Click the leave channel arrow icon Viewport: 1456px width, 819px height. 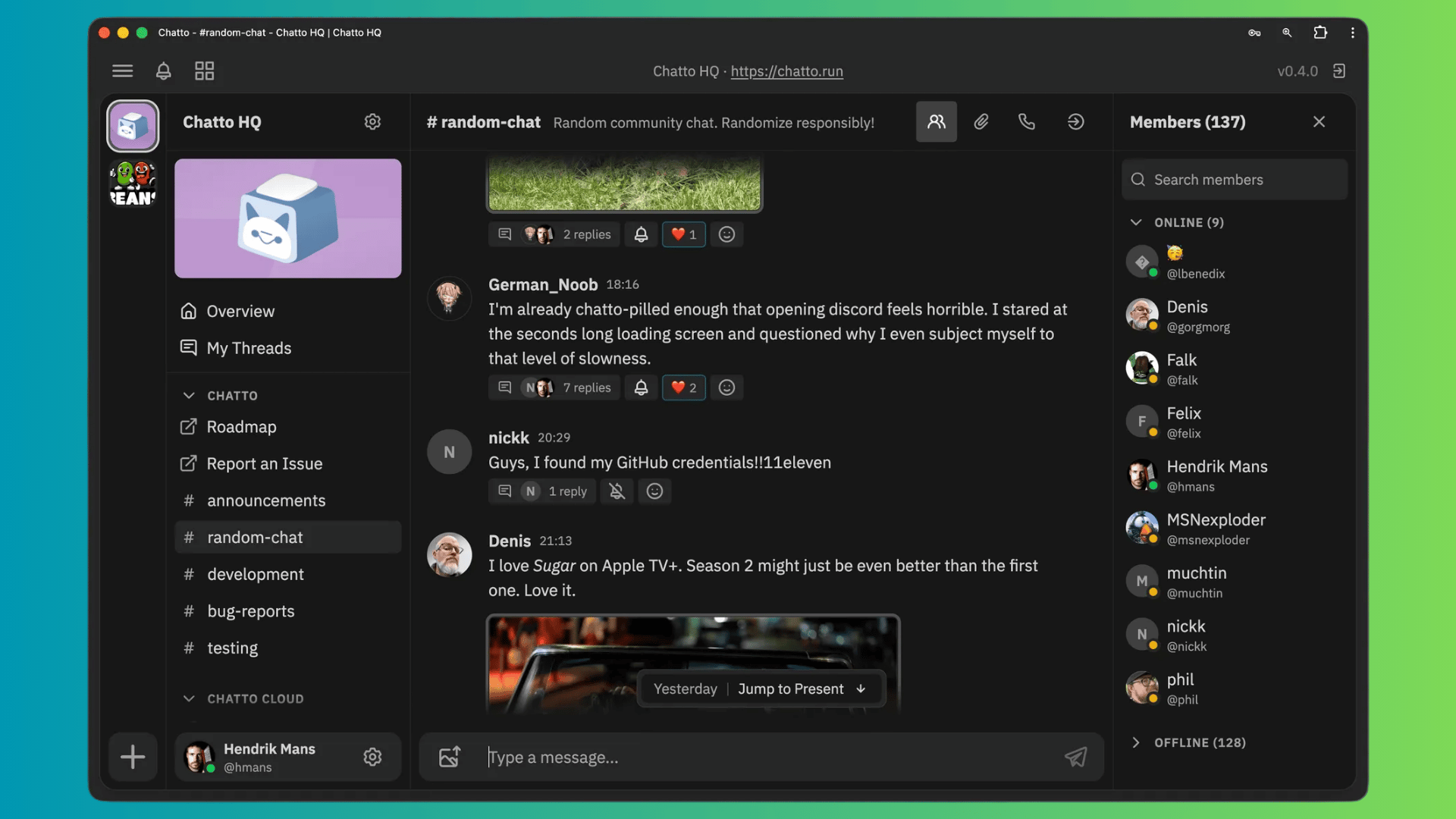[1075, 121]
